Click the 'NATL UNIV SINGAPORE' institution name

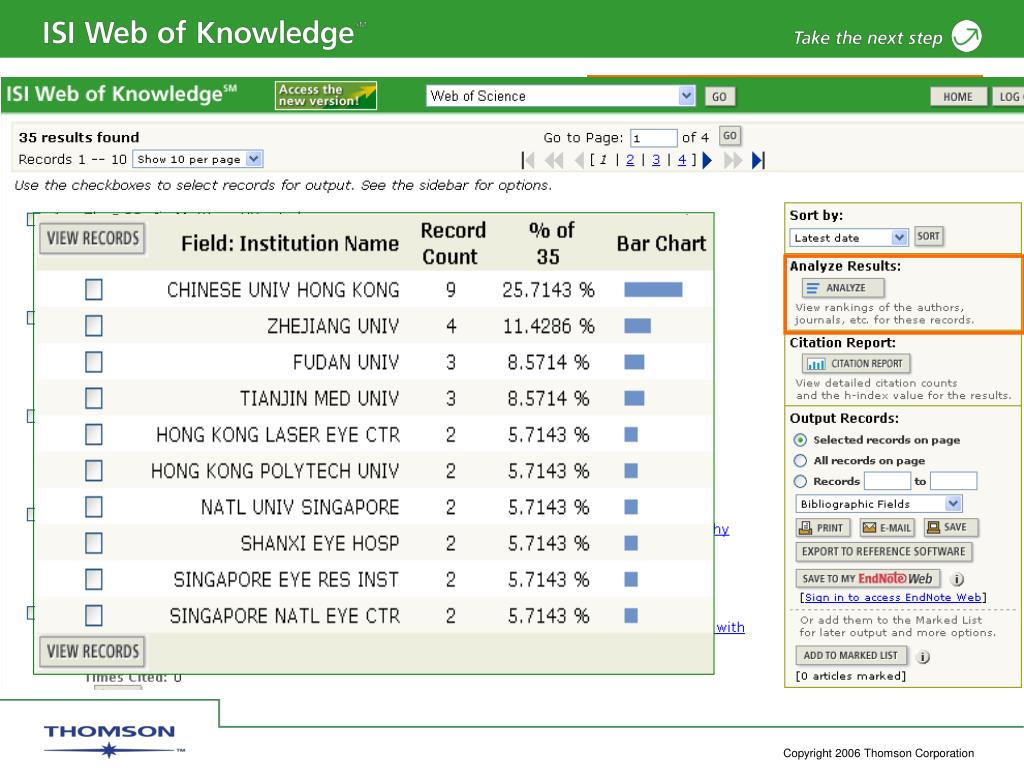click(300, 507)
